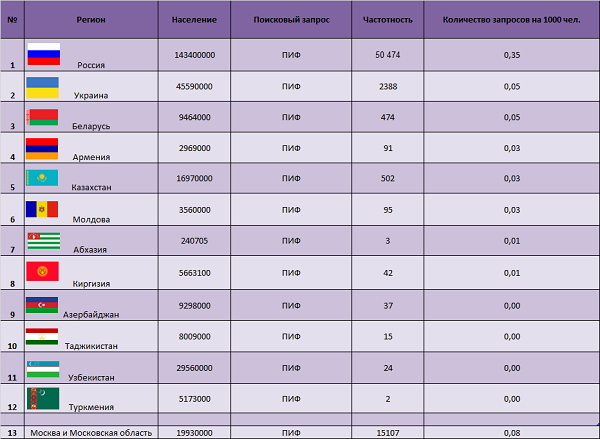
Task: Click the Kyrgyzstan flag image
Action: 42,271
